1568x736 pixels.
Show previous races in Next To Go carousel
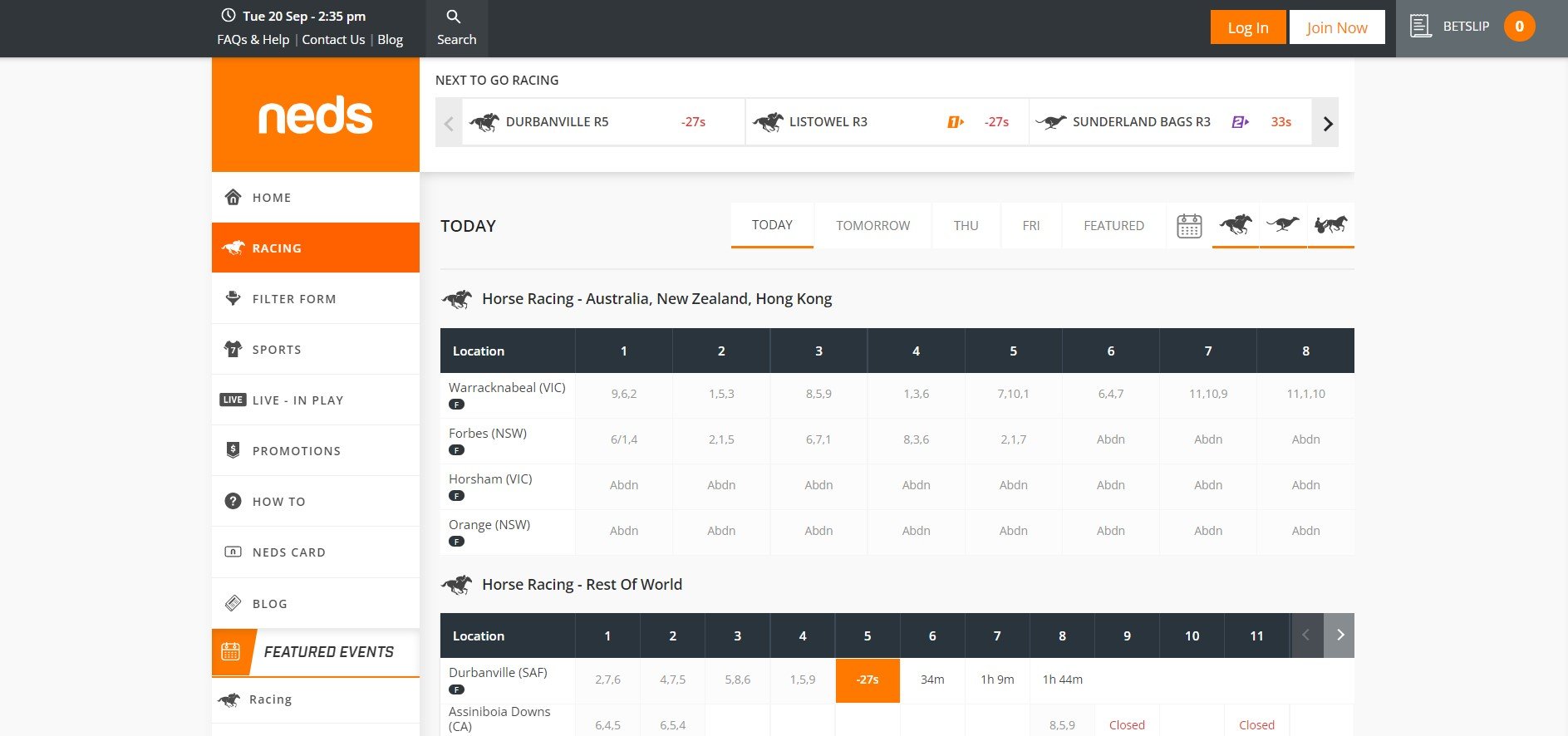click(449, 124)
